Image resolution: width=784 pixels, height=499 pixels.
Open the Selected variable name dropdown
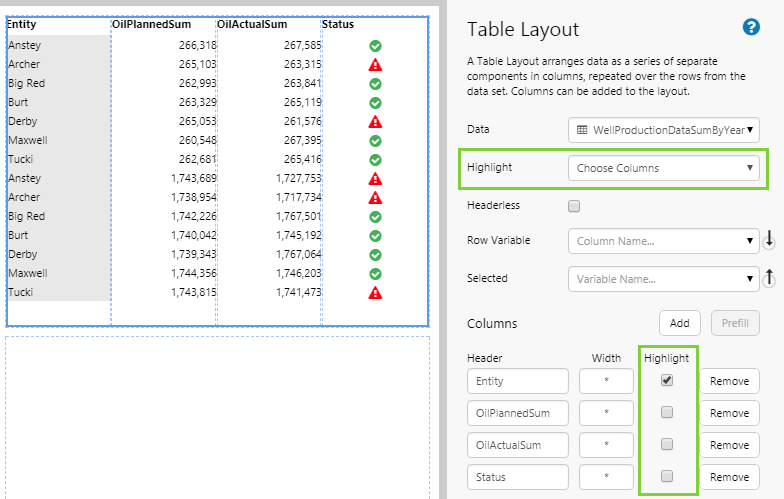click(x=663, y=279)
